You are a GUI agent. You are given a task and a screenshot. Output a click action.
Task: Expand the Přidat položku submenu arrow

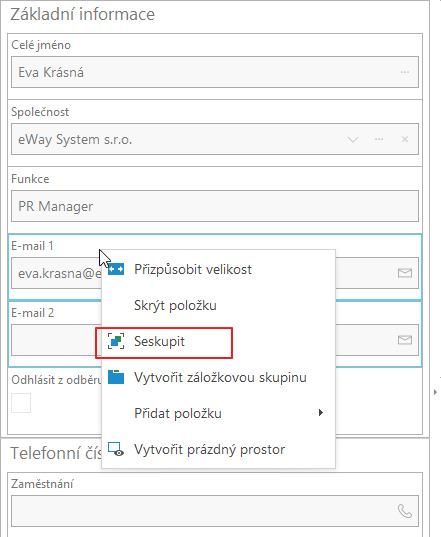(x=321, y=413)
